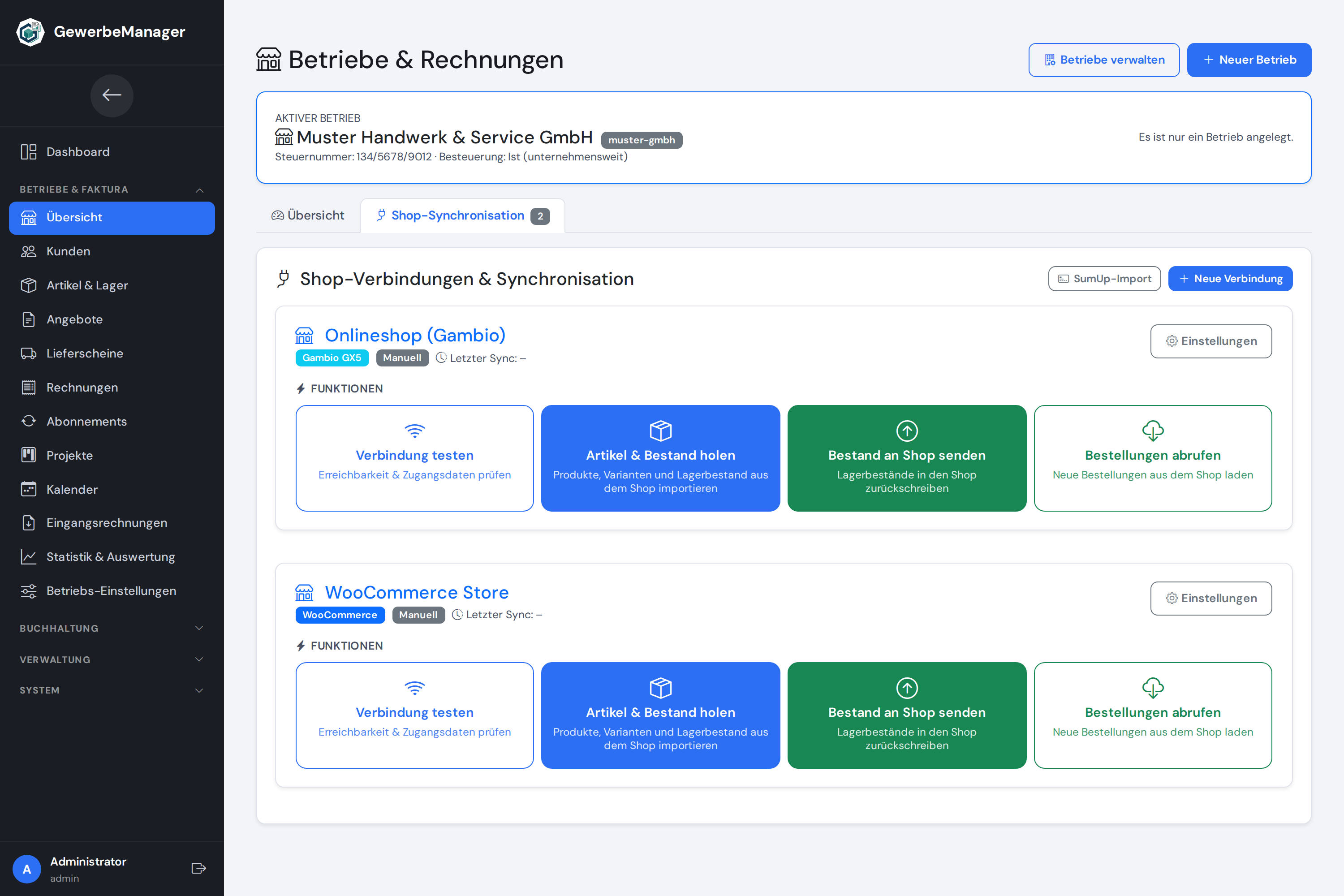The image size is (1344, 896).
Task: Click the GewerbeManager logo icon
Action: pos(30,32)
